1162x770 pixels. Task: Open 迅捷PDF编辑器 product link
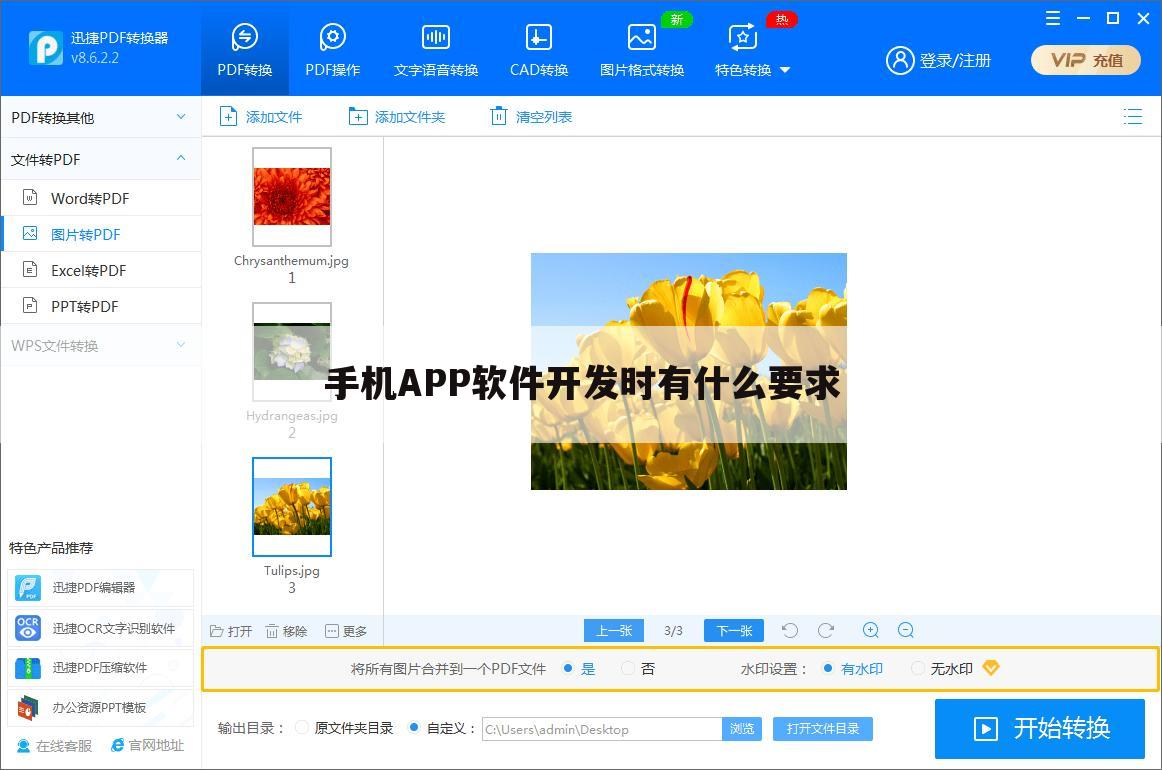[x=101, y=588]
